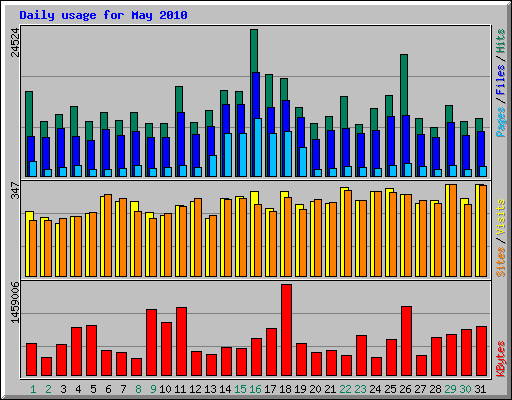Screen dimensions: 512x400
Task: Select day 22 on the x-axis
Action: [345, 389]
